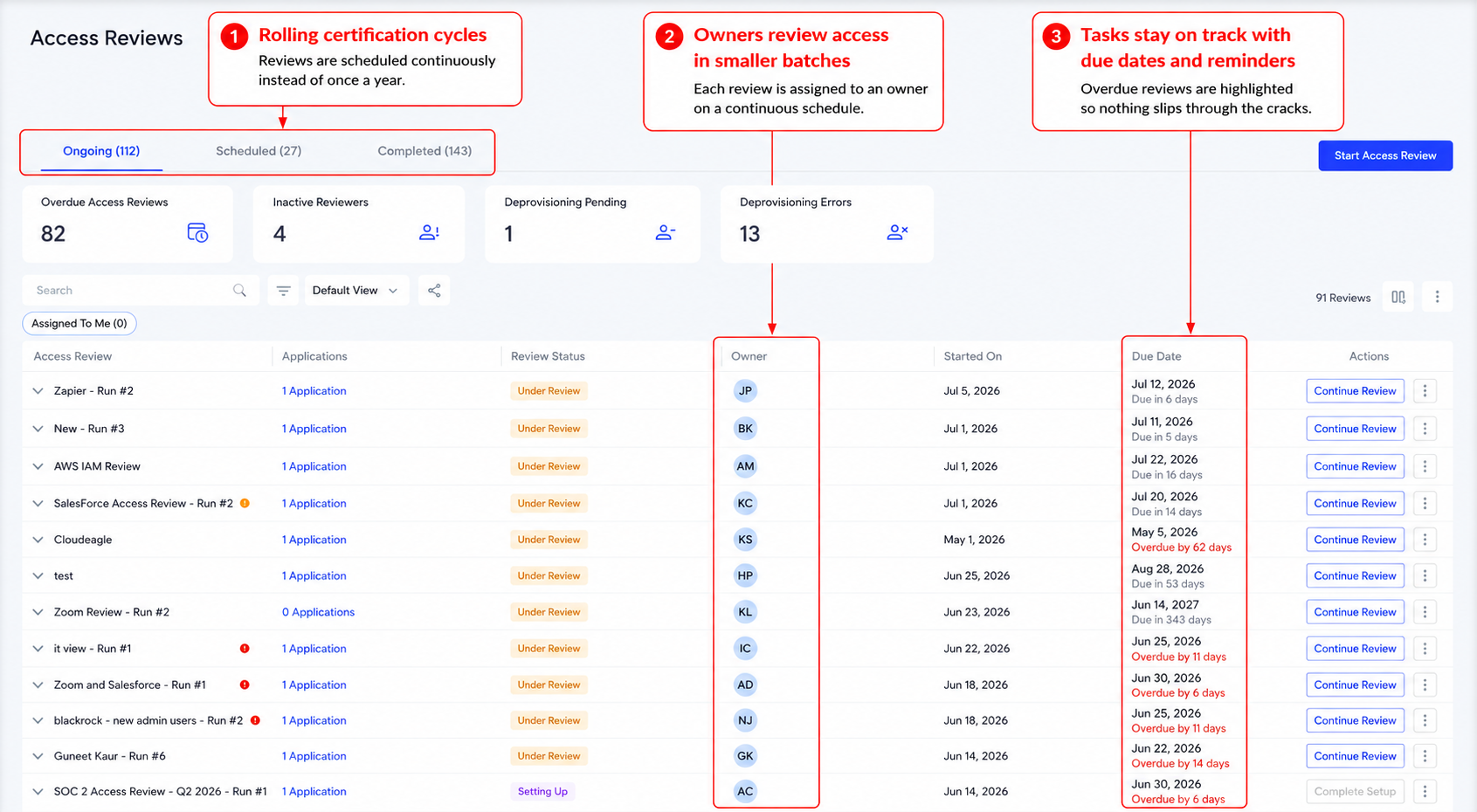Open the column layout icon
1477x812 pixels.
[1398, 298]
